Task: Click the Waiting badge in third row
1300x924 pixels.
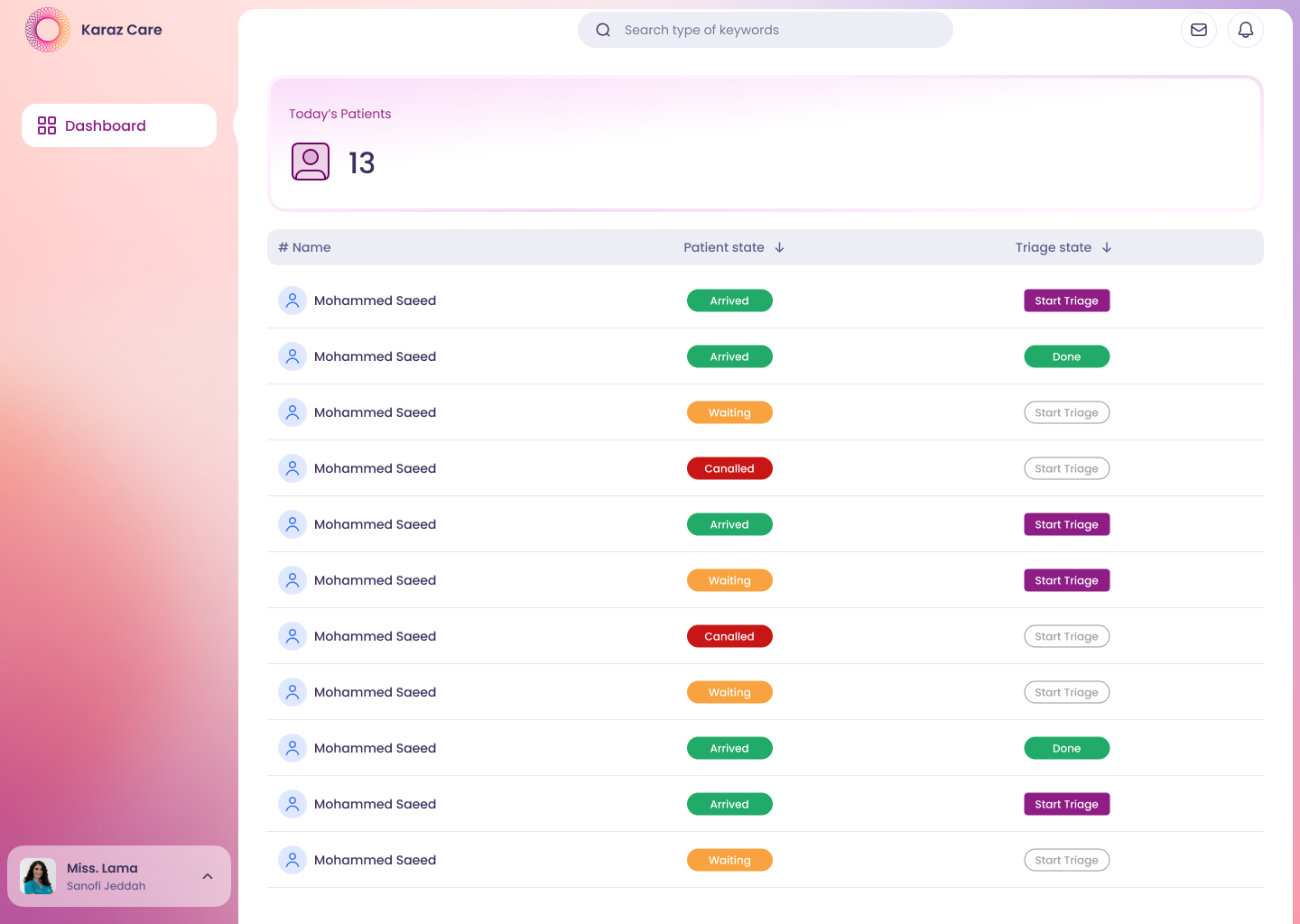Action: pos(729,412)
